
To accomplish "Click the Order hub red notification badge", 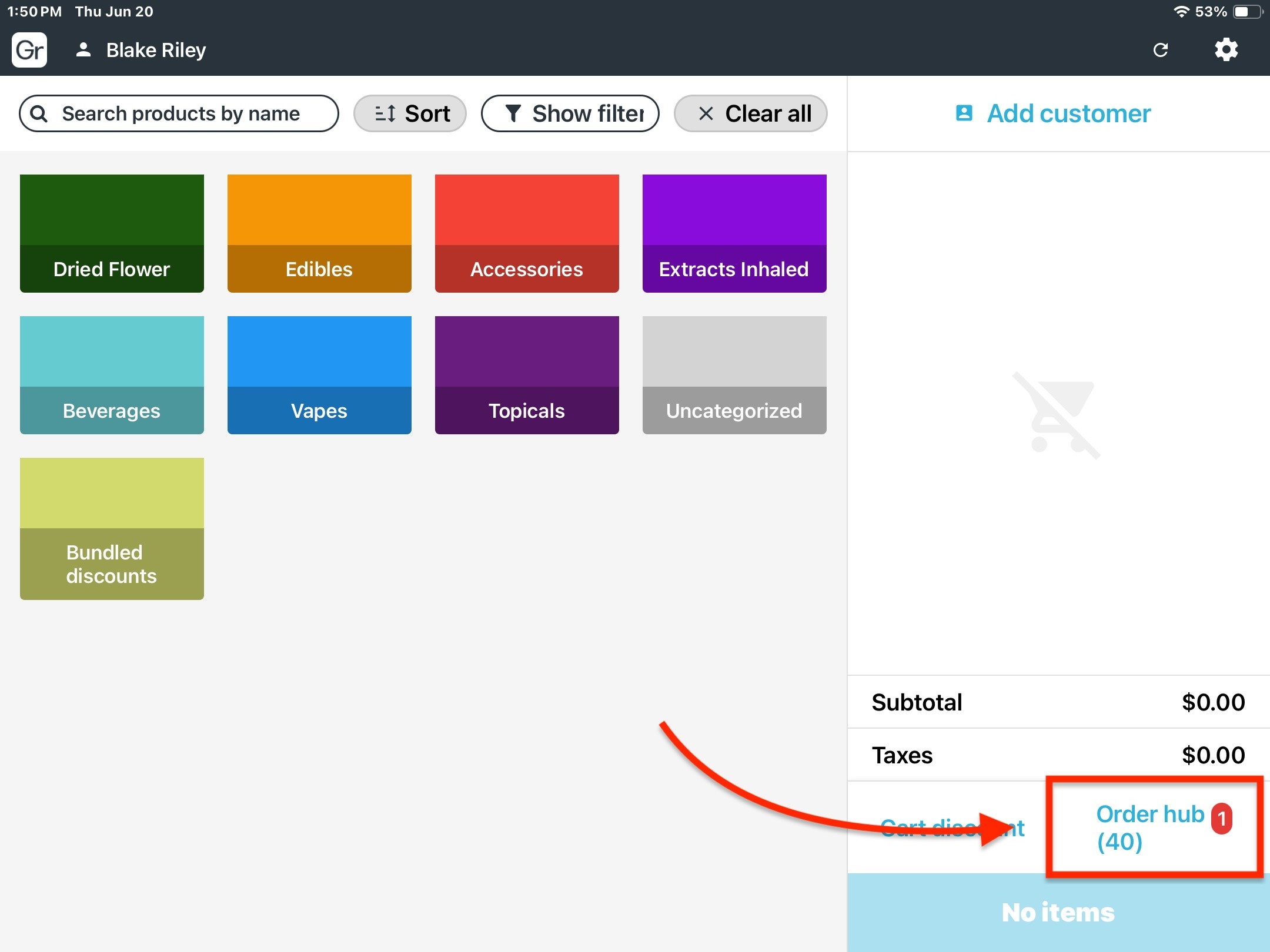I will pos(1221,818).
